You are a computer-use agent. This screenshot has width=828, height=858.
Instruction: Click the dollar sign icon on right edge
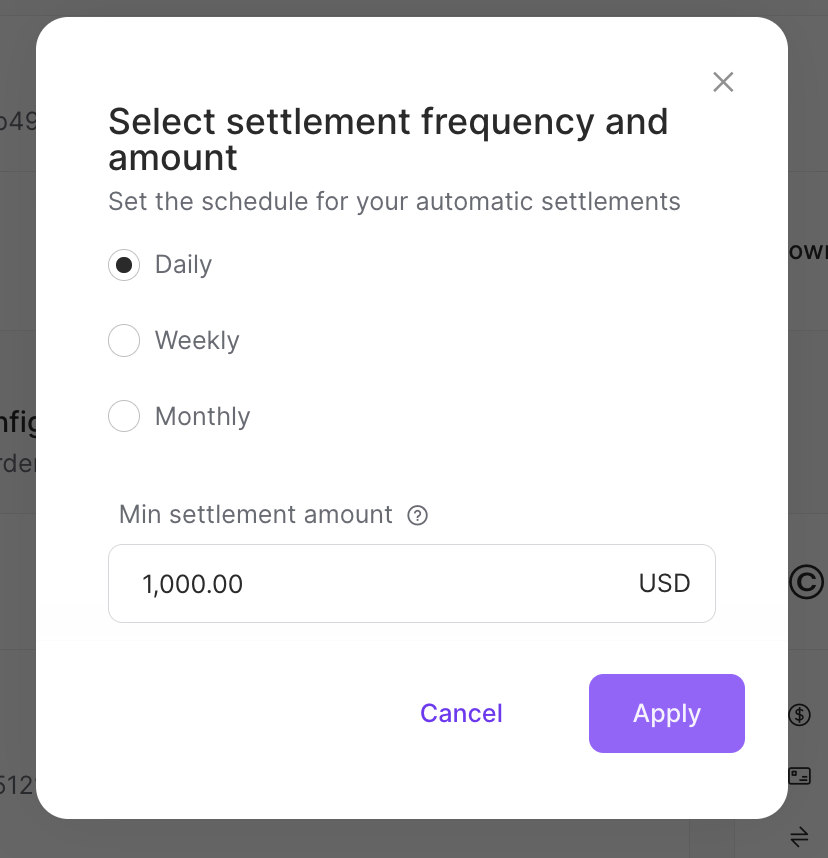(x=800, y=714)
